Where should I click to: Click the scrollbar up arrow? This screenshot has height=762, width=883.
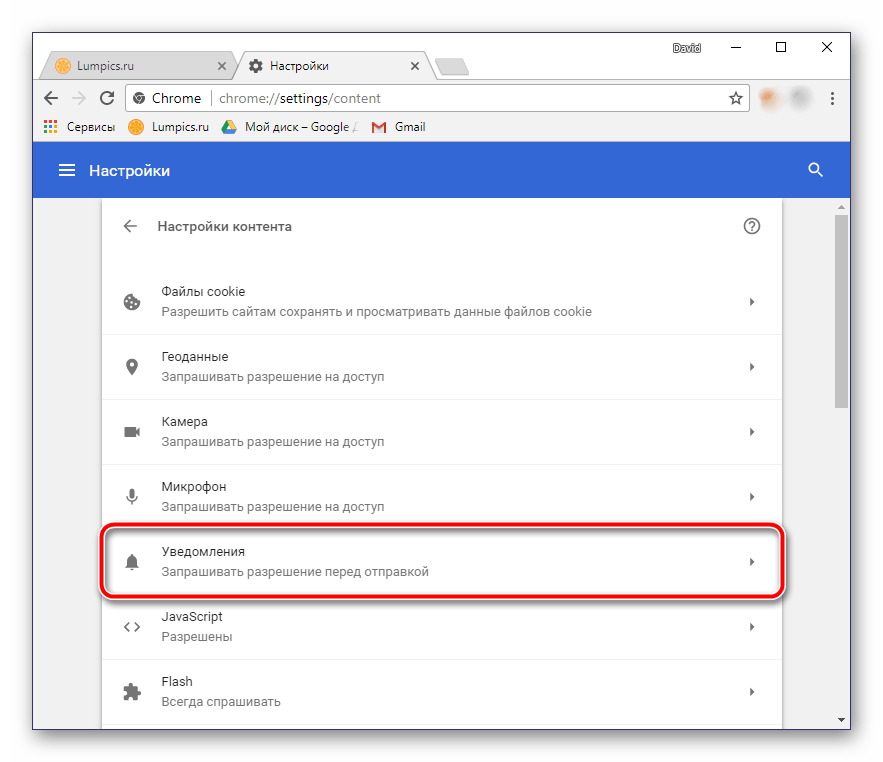coord(841,207)
